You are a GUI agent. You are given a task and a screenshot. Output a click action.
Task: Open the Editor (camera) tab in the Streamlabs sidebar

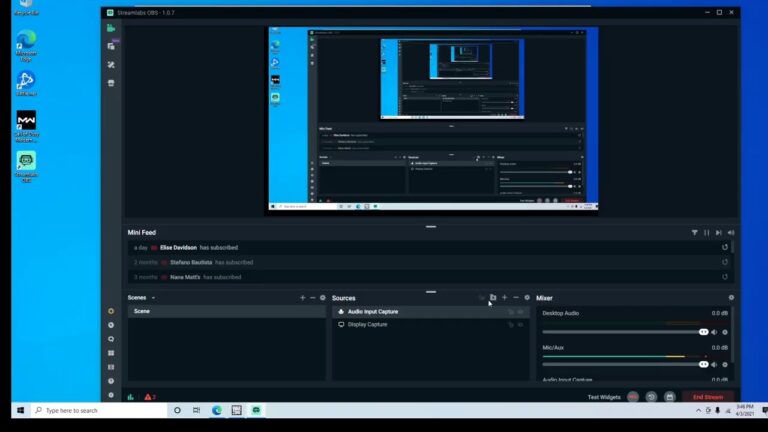[111, 28]
